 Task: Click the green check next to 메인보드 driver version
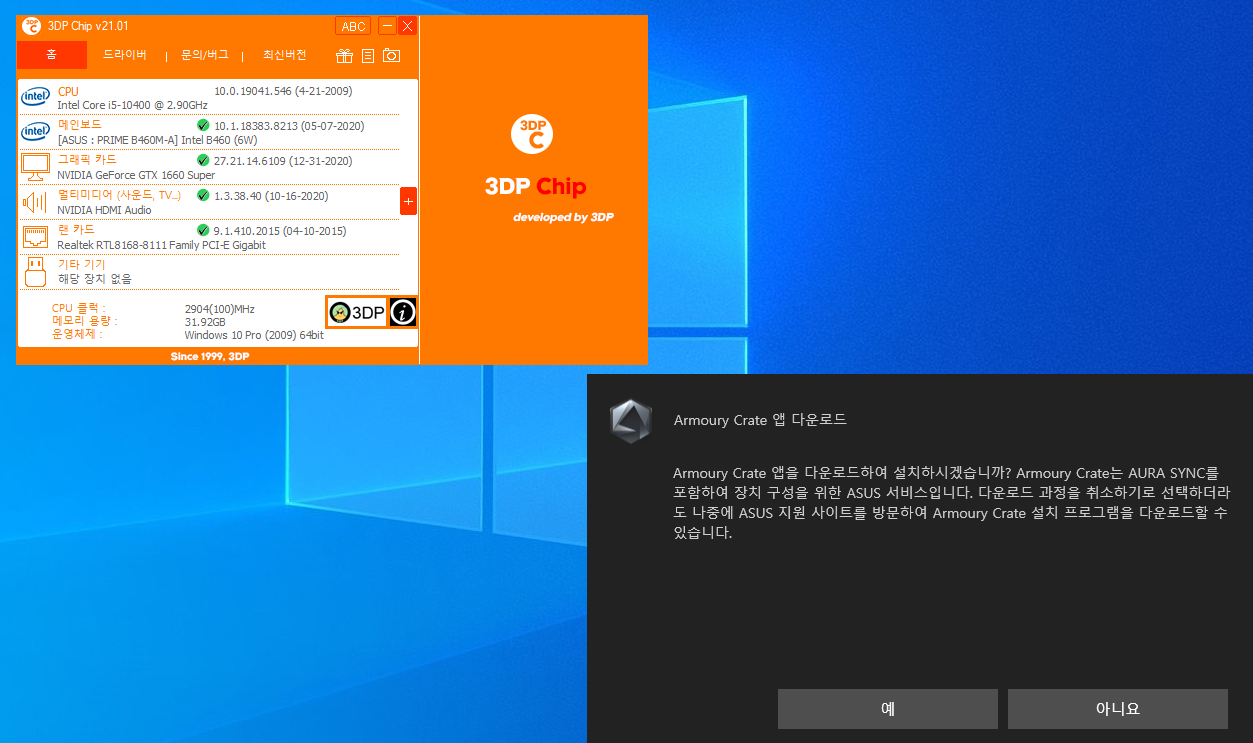coord(203,126)
